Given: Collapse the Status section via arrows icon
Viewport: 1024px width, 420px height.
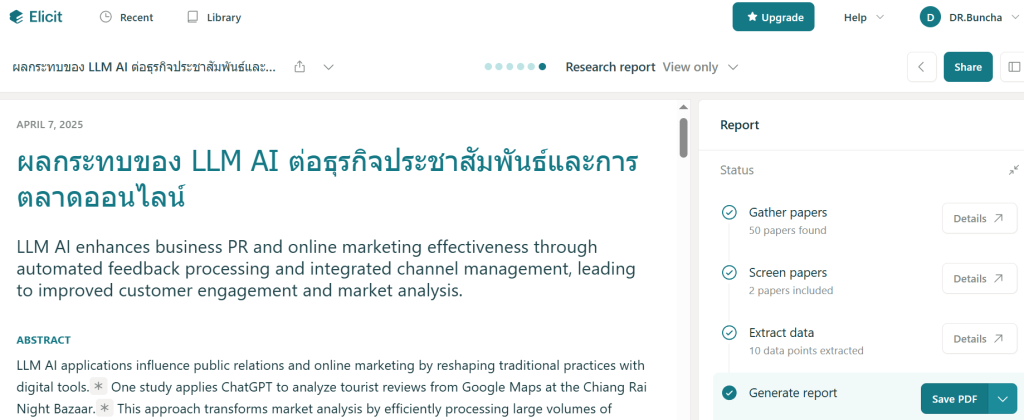Looking at the screenshot, I should (1013, 170).
